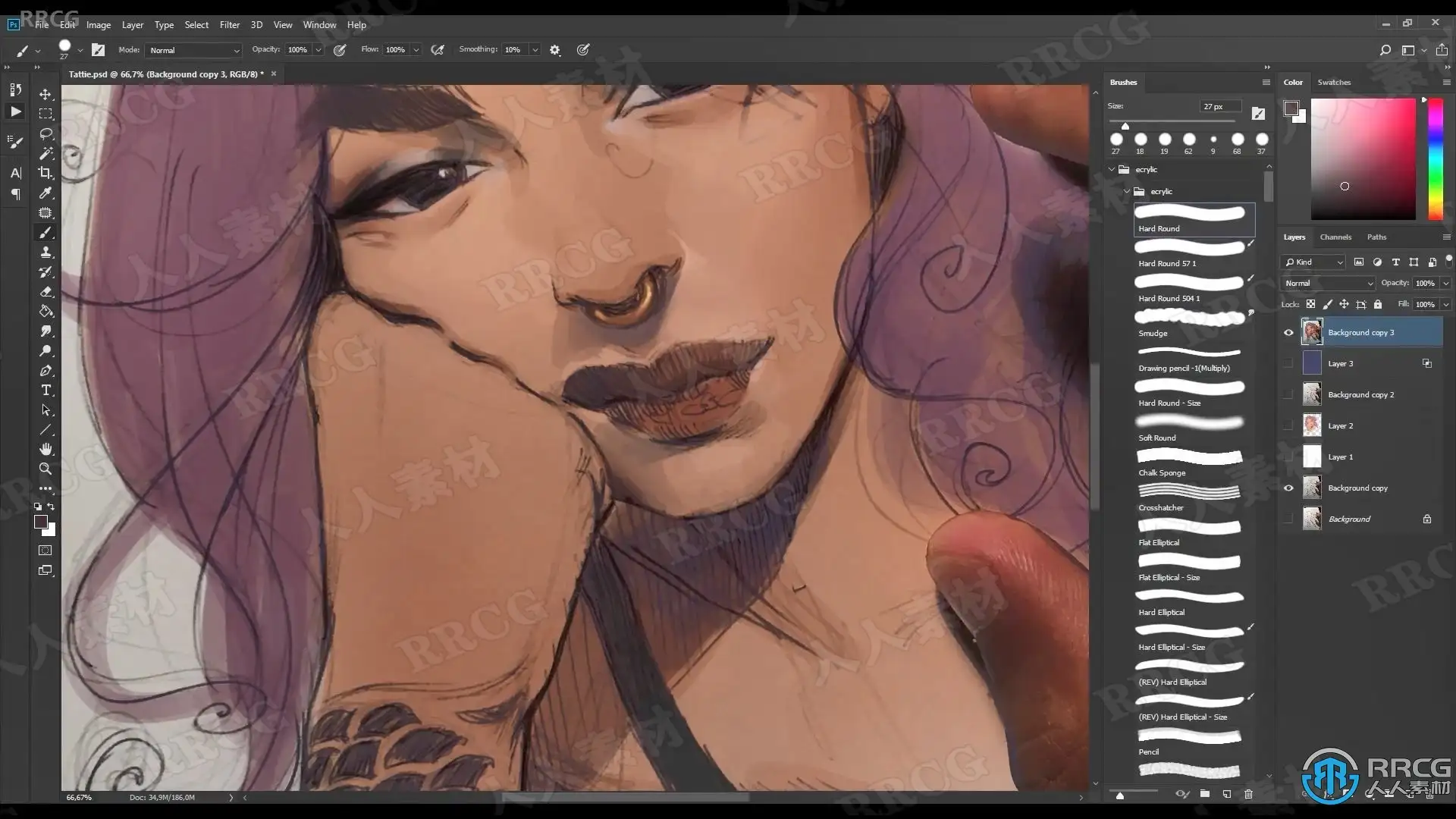Select the Clone Stamp tool
The image size is (1456, 819).
coord(45,253)
